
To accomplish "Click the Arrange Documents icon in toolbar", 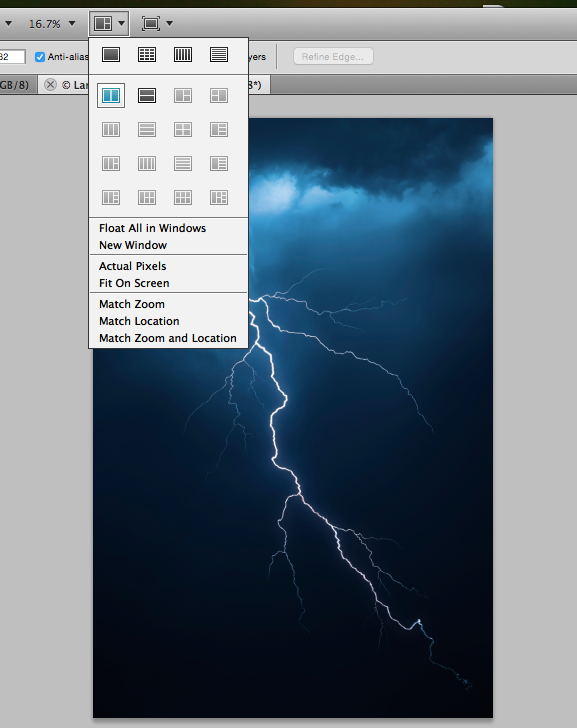I will pyautogui.click(x=103, y=23).
